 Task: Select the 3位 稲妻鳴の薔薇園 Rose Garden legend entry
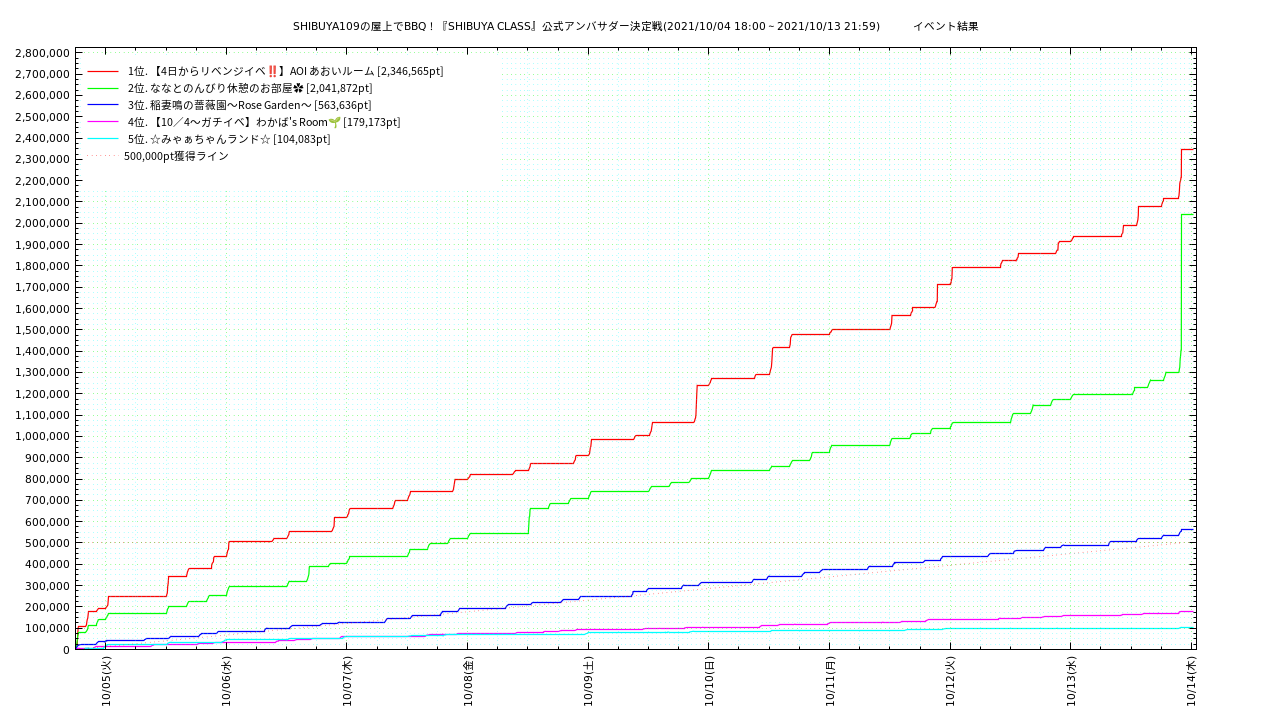click(x=249, y=105)
